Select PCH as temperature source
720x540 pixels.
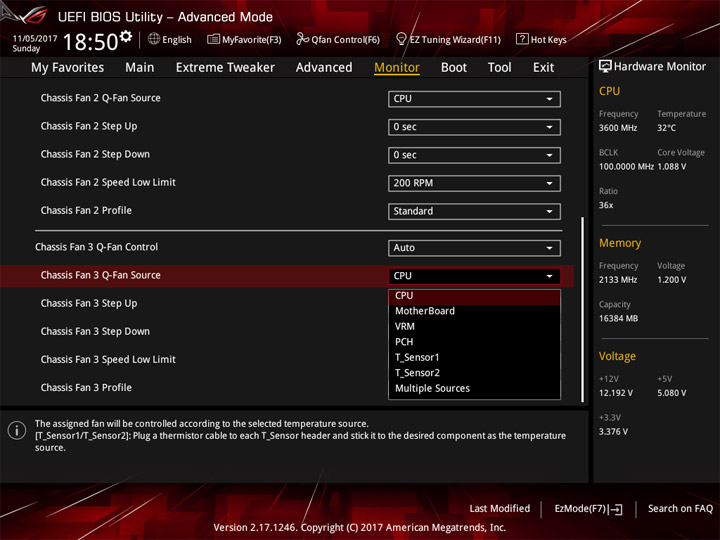[474, 342]
